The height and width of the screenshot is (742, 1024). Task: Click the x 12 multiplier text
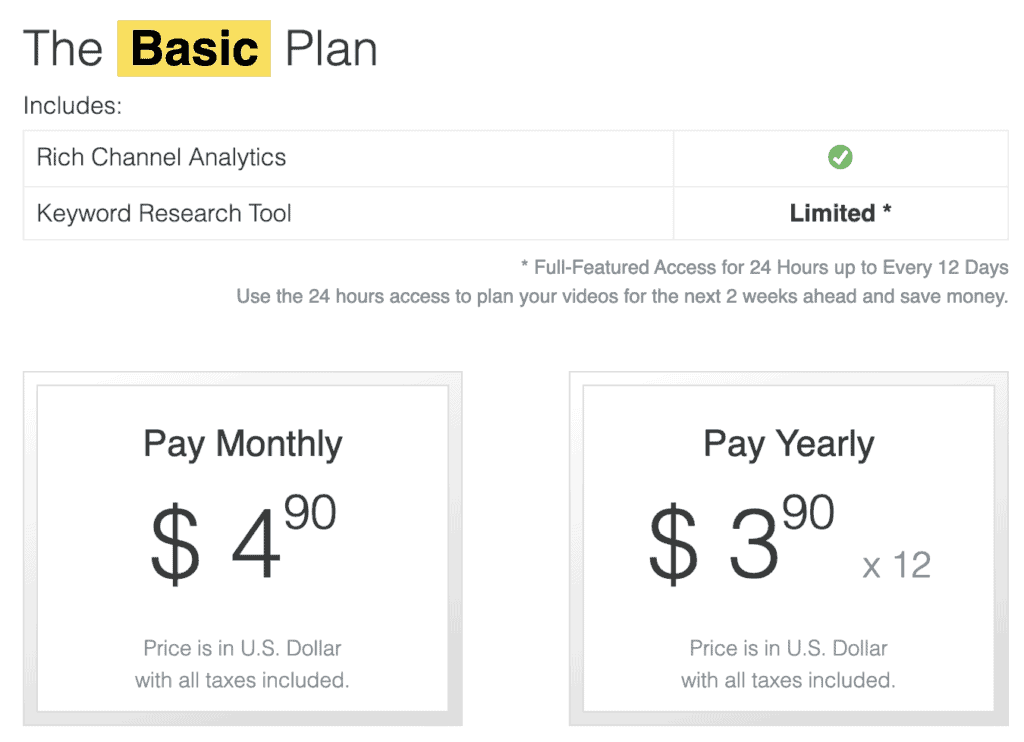896,566
